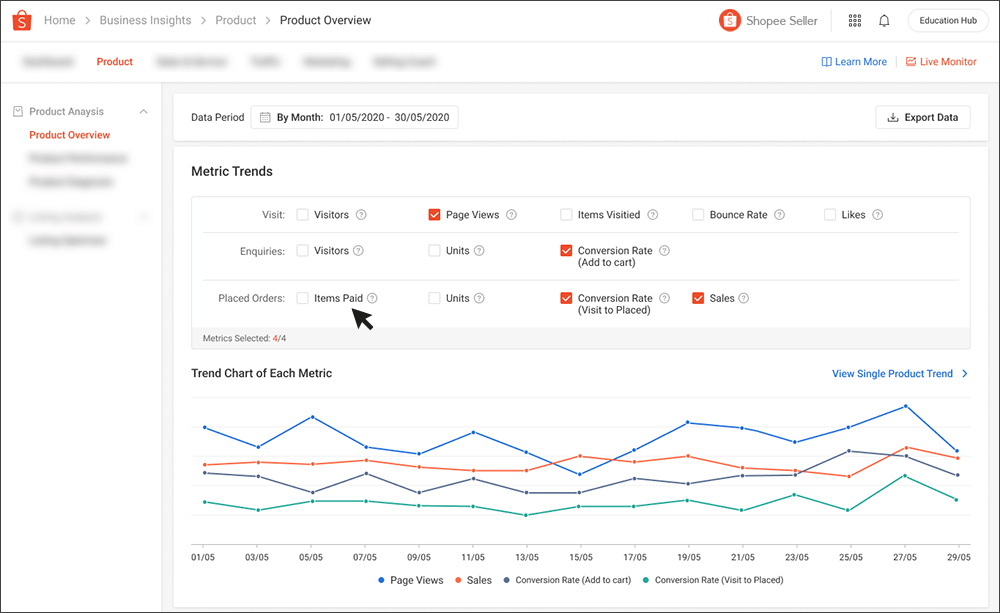Open notifications via the bell icon
The width and height of the screenshot is (1000, 613).
click(884, 20)
